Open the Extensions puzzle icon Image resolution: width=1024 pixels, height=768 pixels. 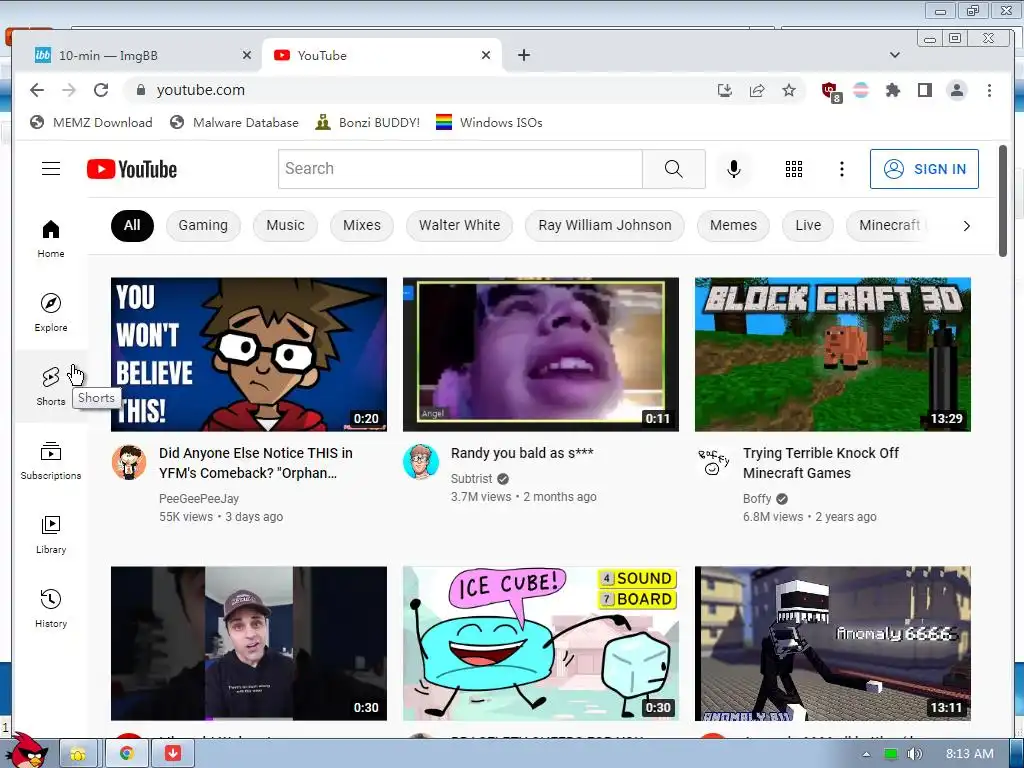coord(893,90)
